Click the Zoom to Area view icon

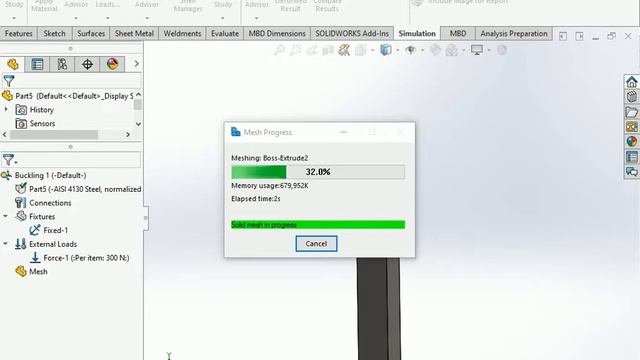[296, 50]
